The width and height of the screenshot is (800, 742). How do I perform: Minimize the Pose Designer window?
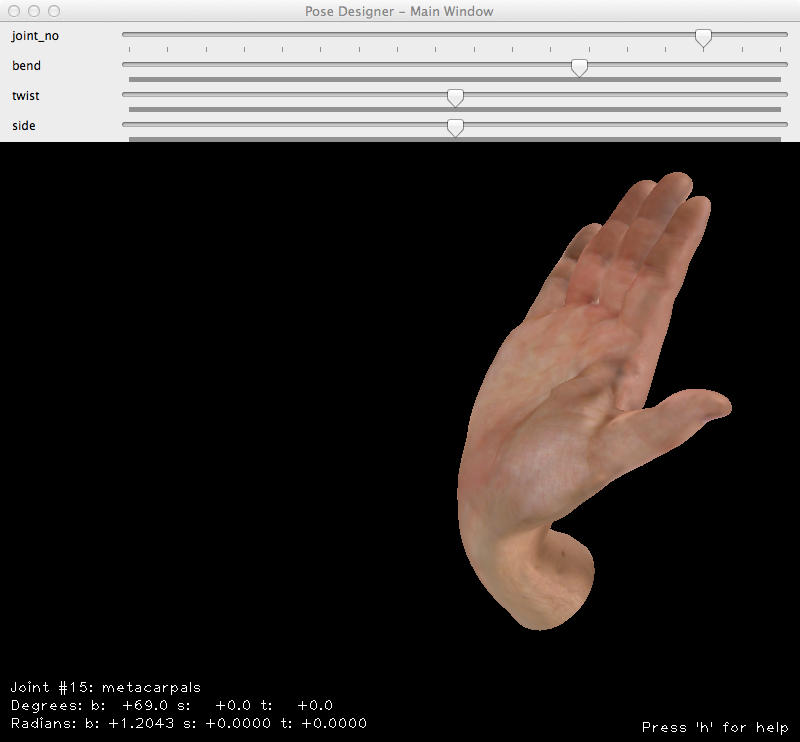pos(34,11)
